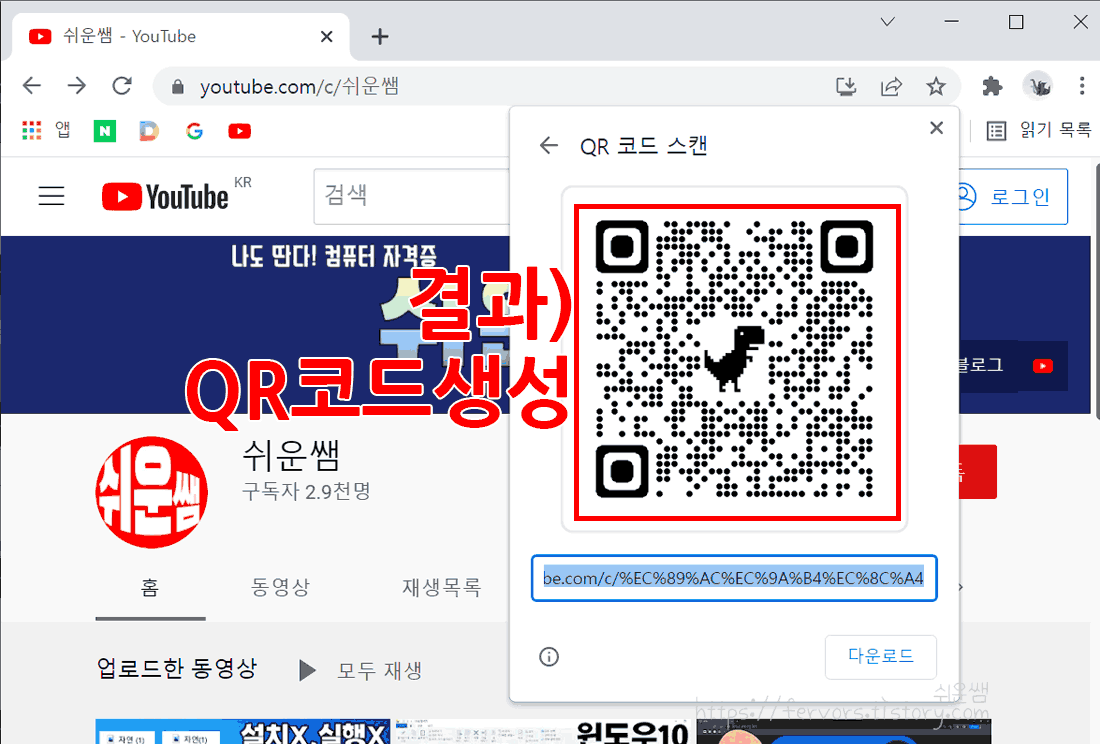Click the YouTube search (검색) field
The width and height of the screenshot is (1100, 744).
click(412, 196)
